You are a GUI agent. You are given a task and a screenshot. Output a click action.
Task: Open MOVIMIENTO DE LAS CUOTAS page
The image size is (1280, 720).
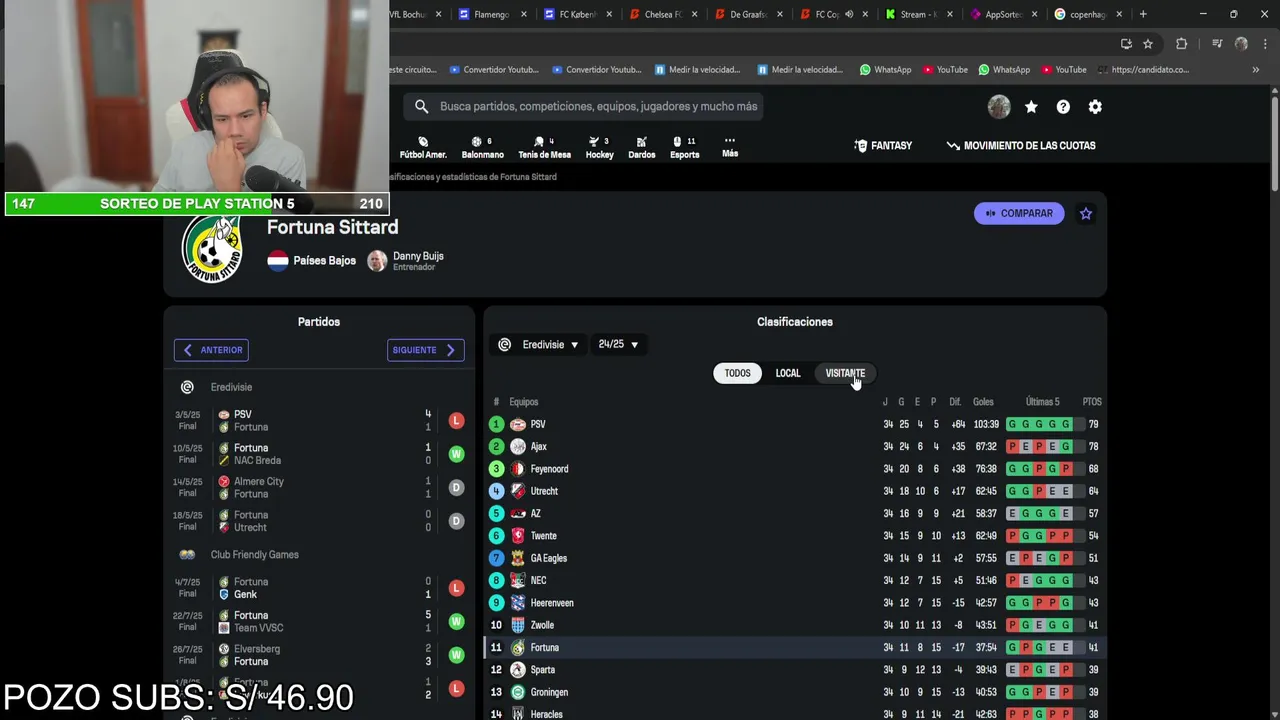coord(1021,146)
